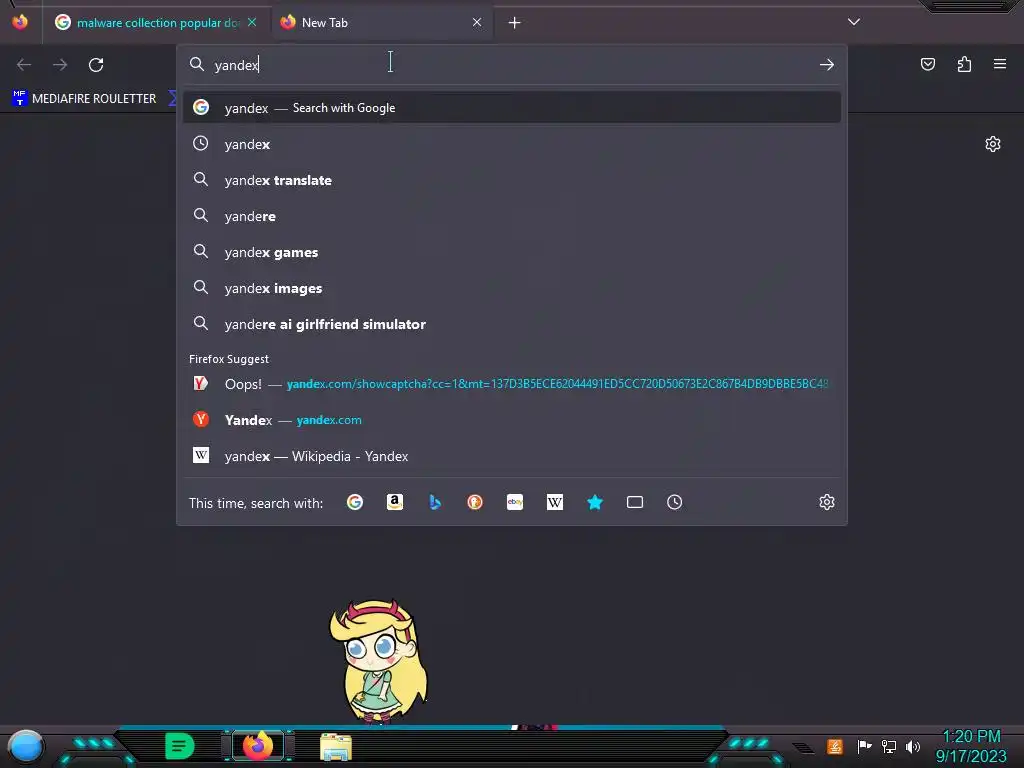Open the MEDIAFIRE ROULETTER bookmark
Image resolution: width=1024 pixels, height=768 pixels.
point(85,99)
